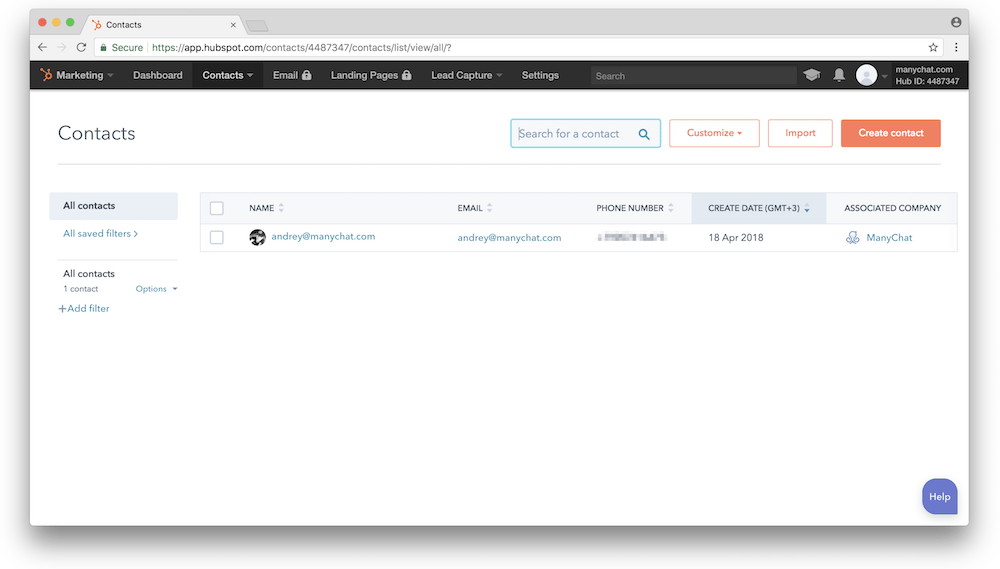This screenshot has height=569, width=1000.
Task: Expand the account menu arrow beside avatar
Action: pos(885,77)
